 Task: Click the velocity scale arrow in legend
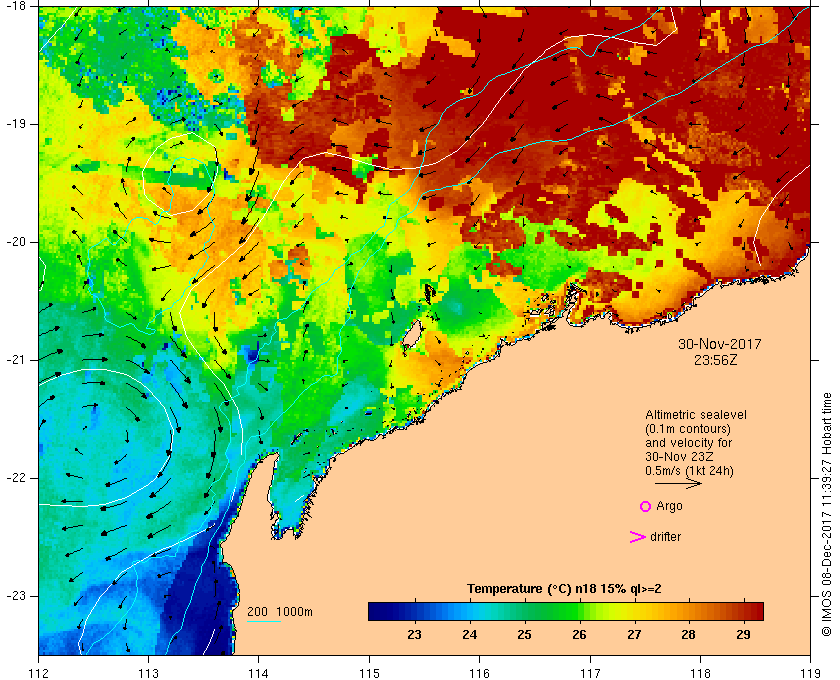678,483
